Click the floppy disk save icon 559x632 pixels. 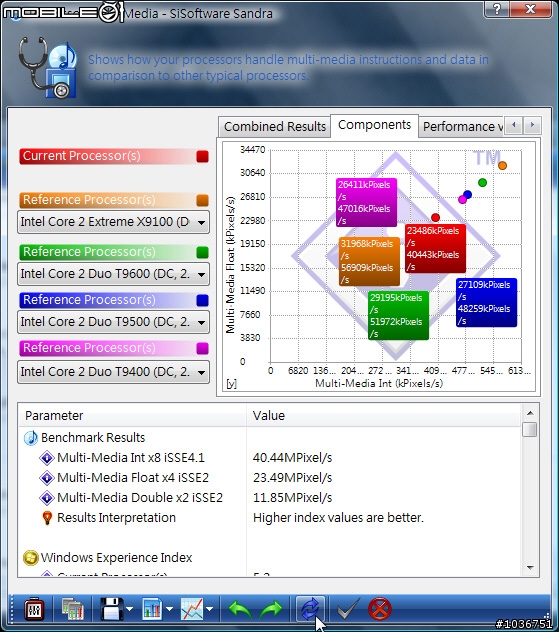(112, 609)
